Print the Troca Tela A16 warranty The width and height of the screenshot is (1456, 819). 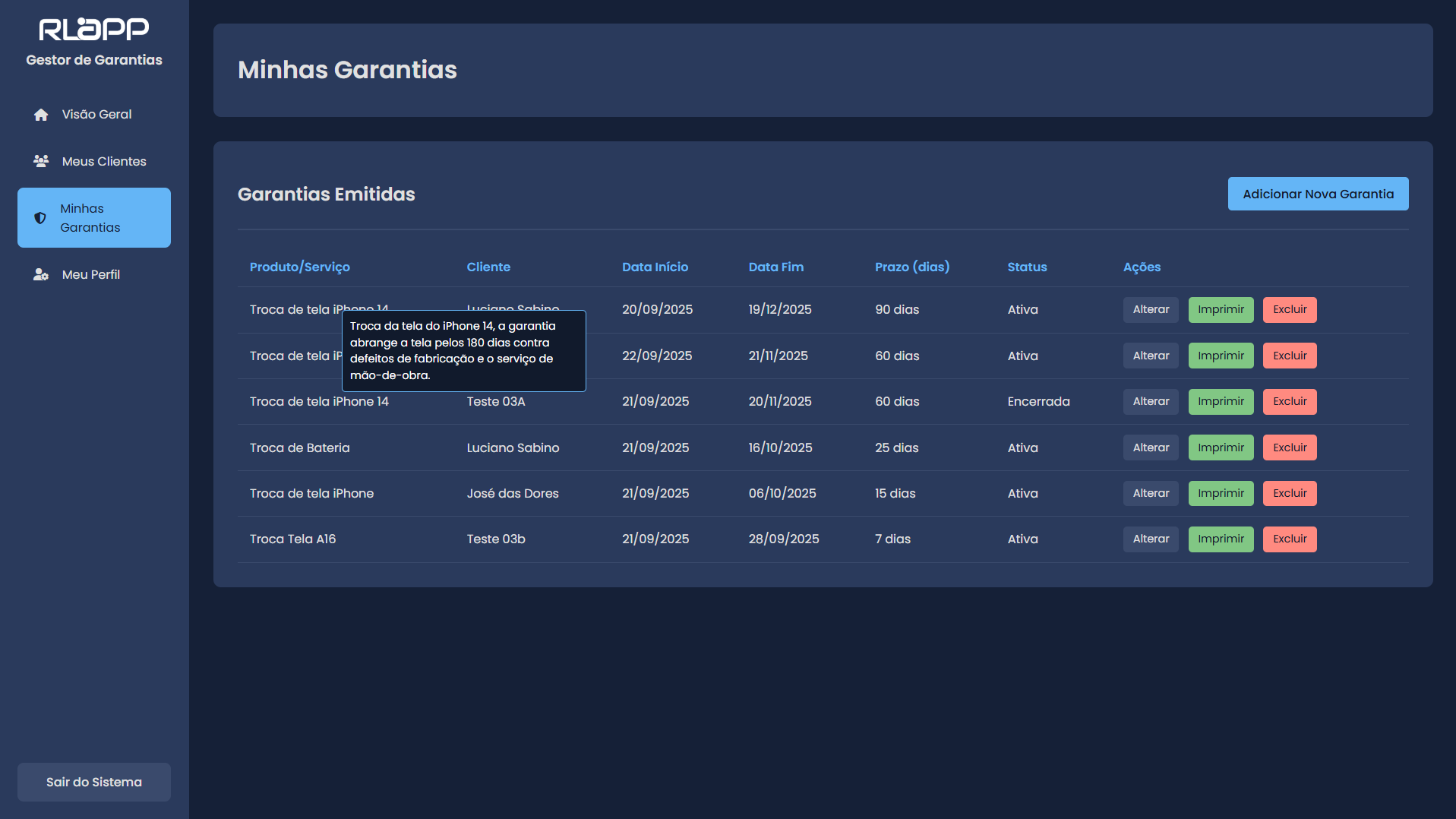1221,539
